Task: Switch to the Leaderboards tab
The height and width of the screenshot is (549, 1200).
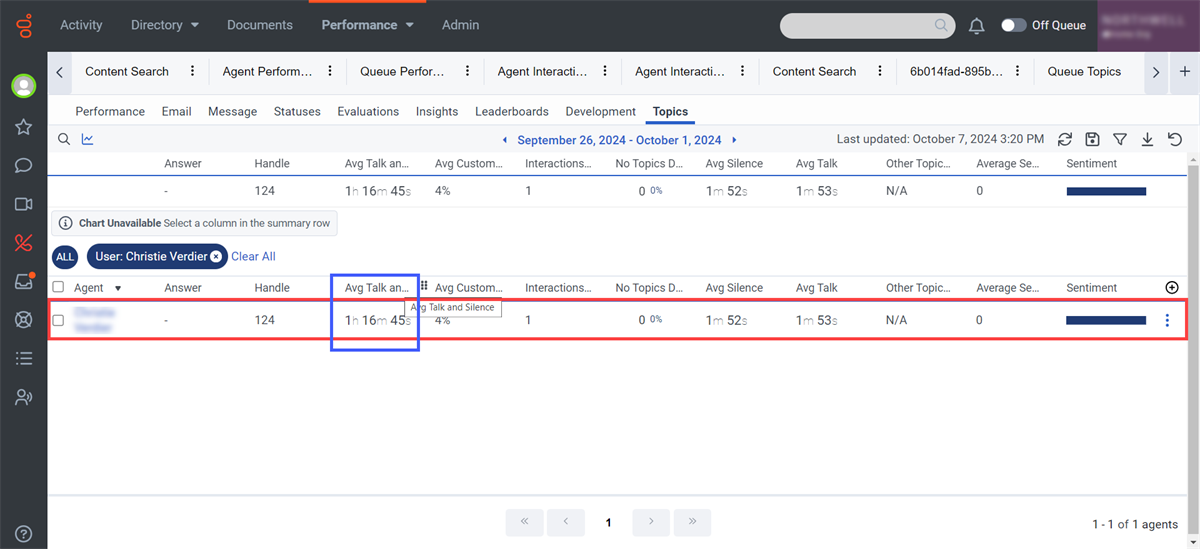Action: [x=512, y=112]
